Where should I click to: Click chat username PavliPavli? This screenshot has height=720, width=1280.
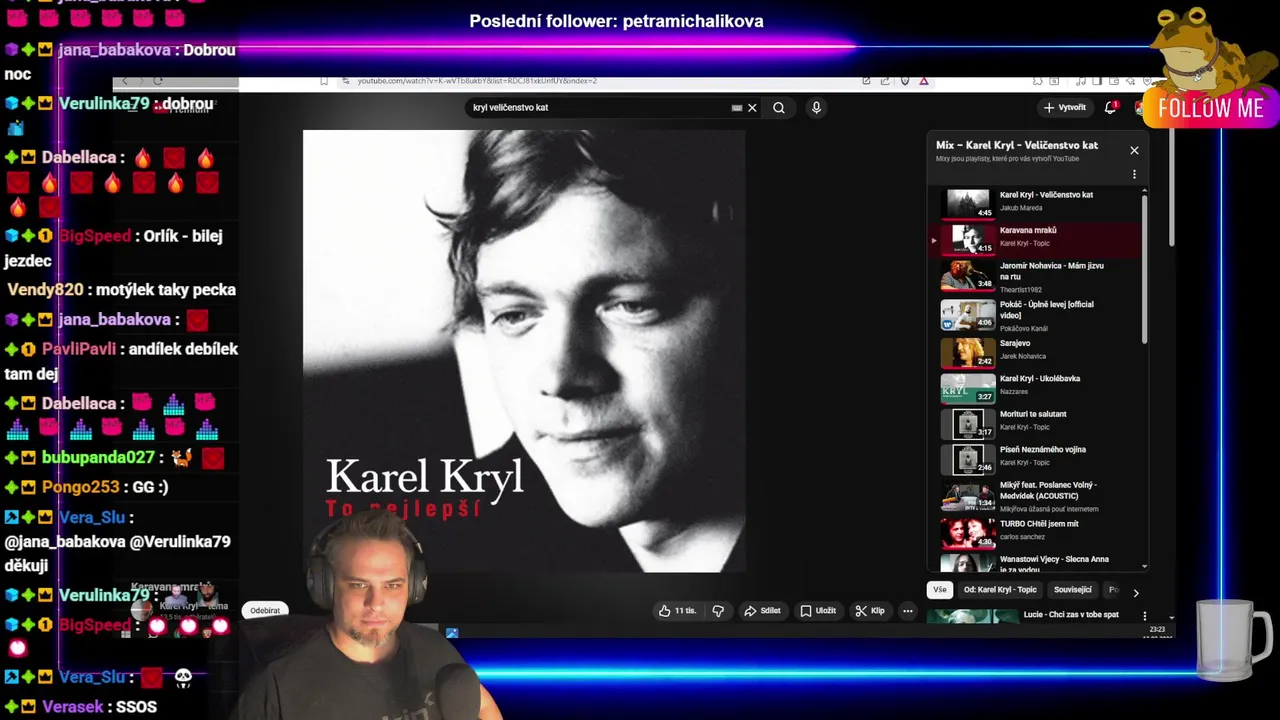(x=79, y=349)
